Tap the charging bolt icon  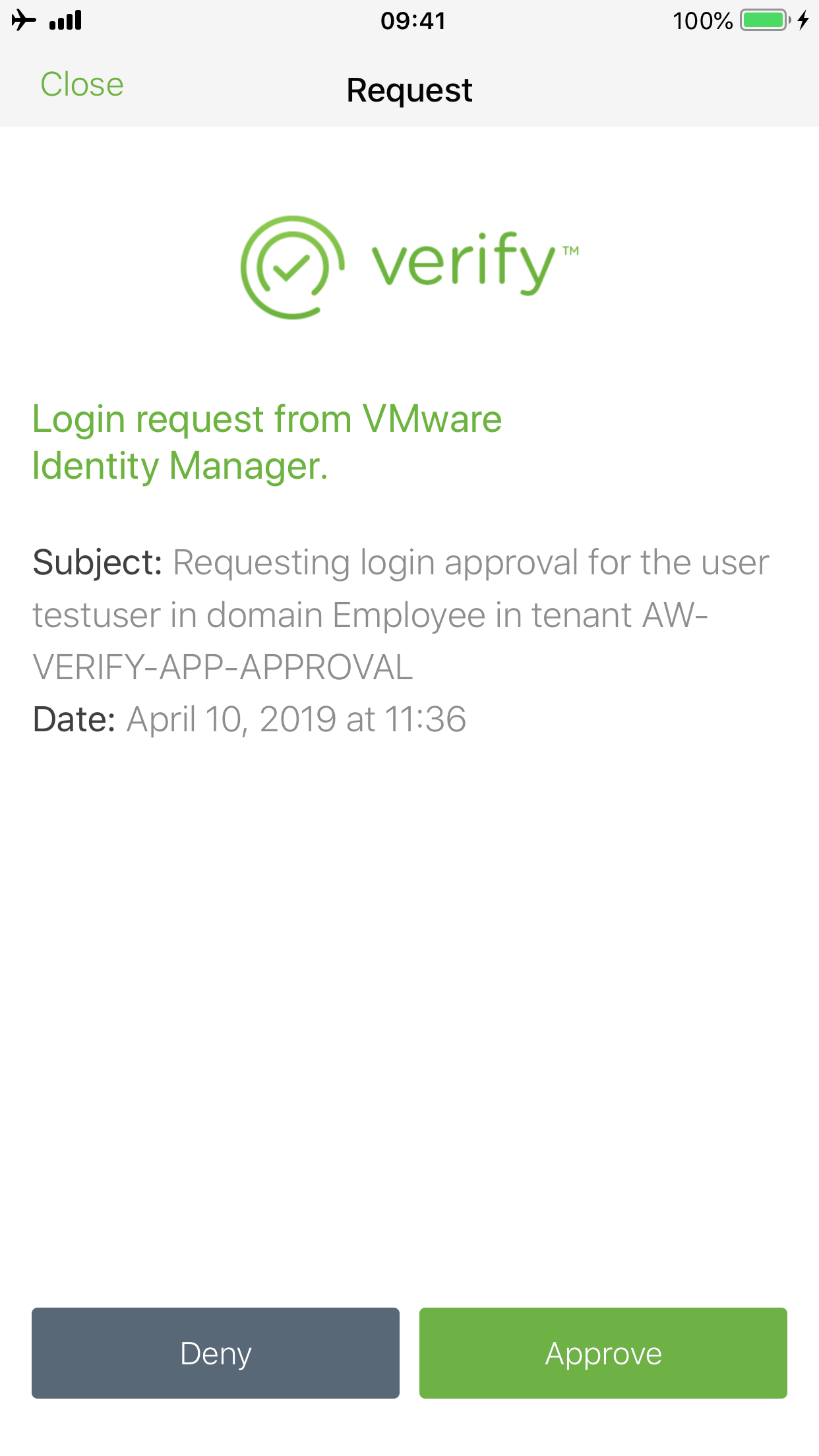coord(804,20)
